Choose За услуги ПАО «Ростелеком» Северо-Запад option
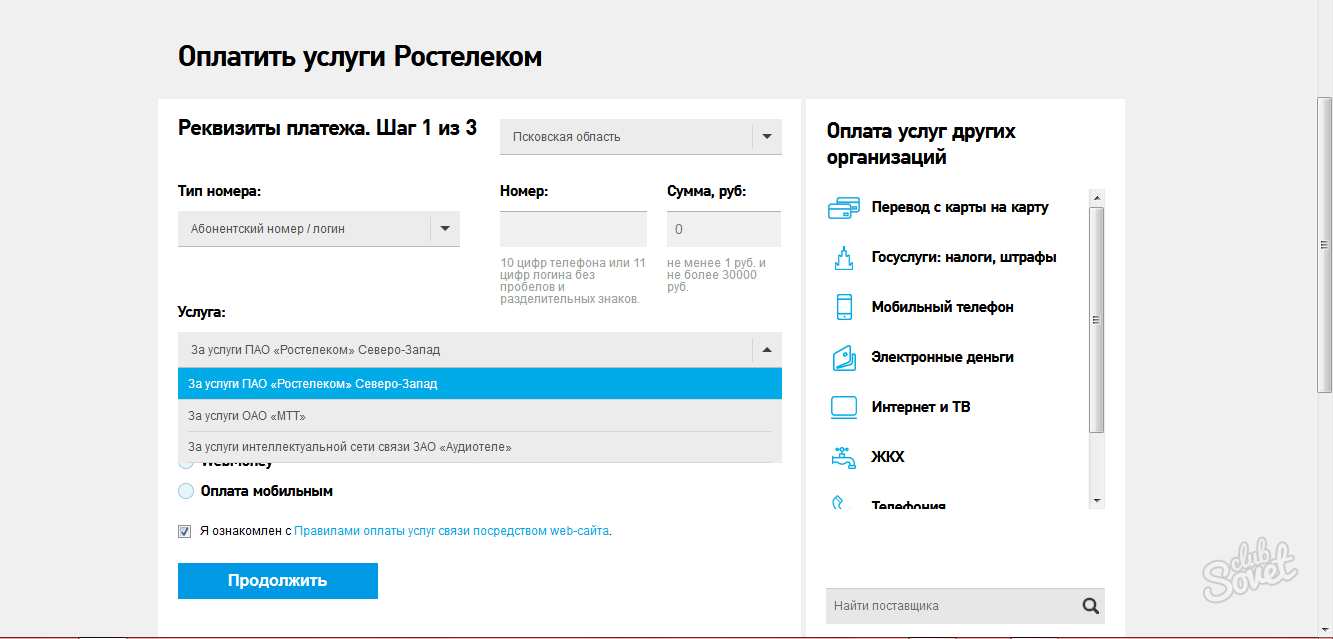 (x=480, y=384)
